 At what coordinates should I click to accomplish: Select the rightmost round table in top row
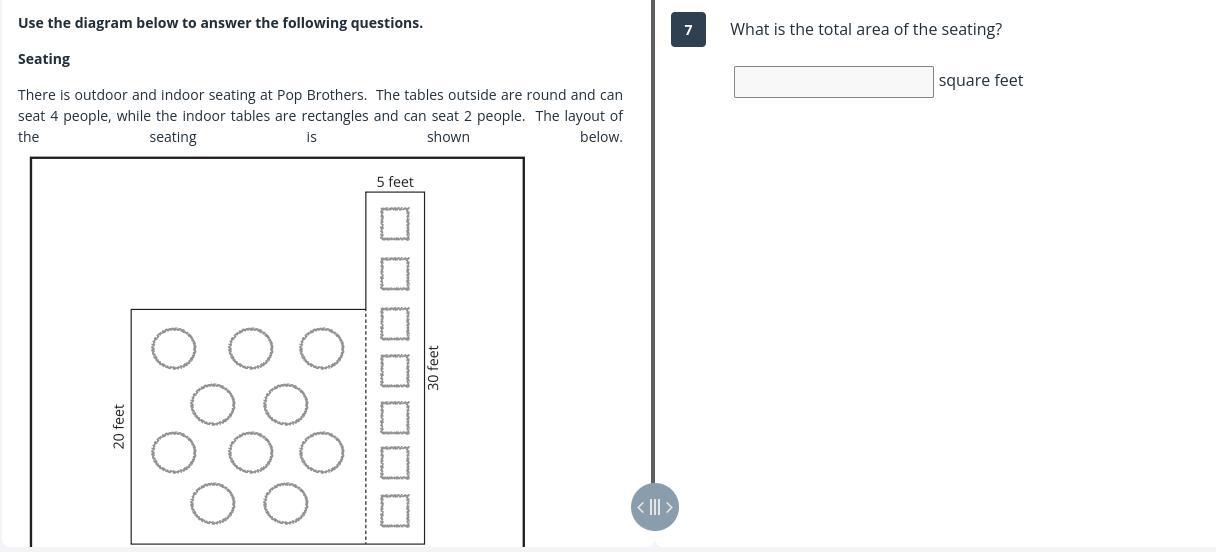click(322, 348)
